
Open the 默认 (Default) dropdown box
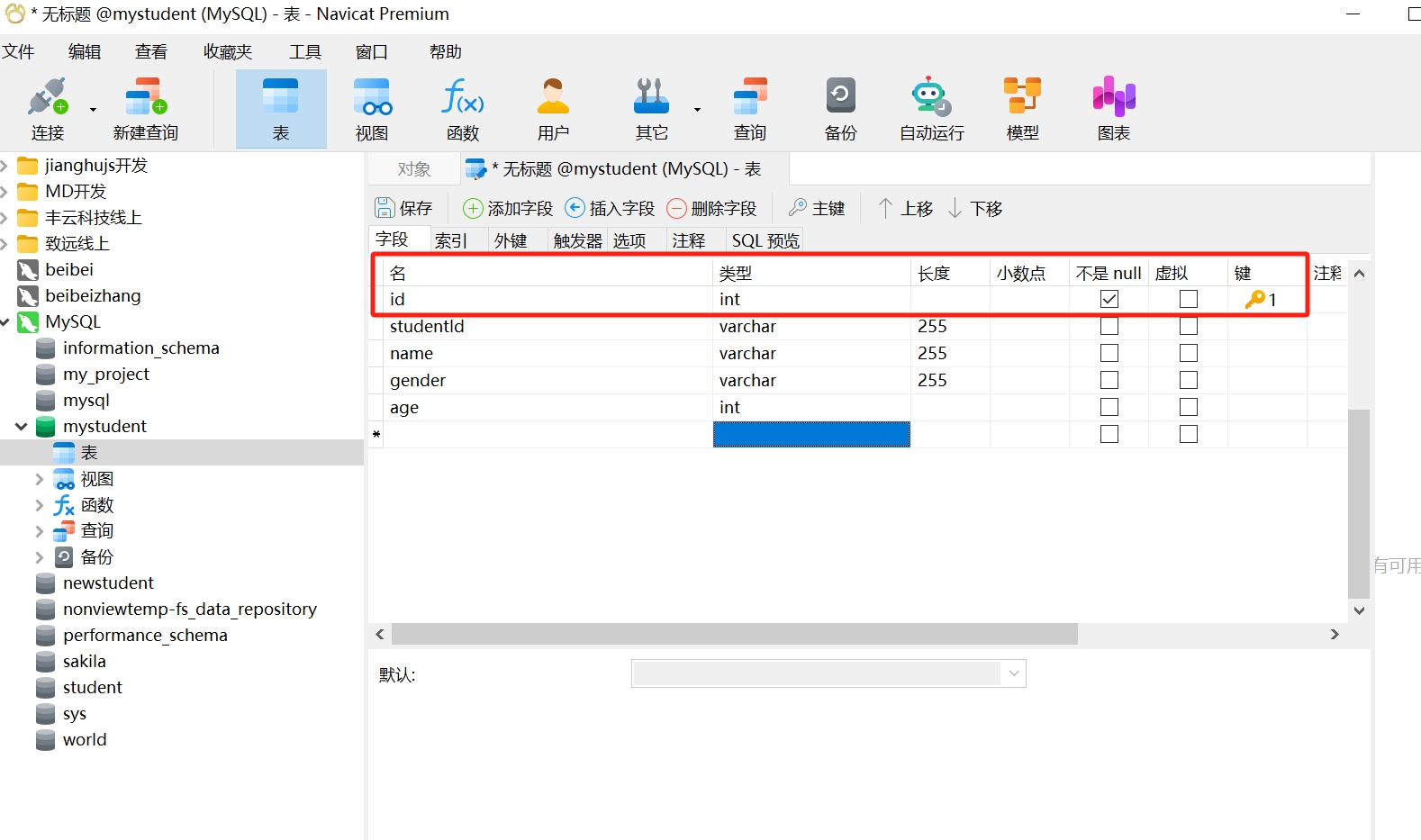(828, 673)
